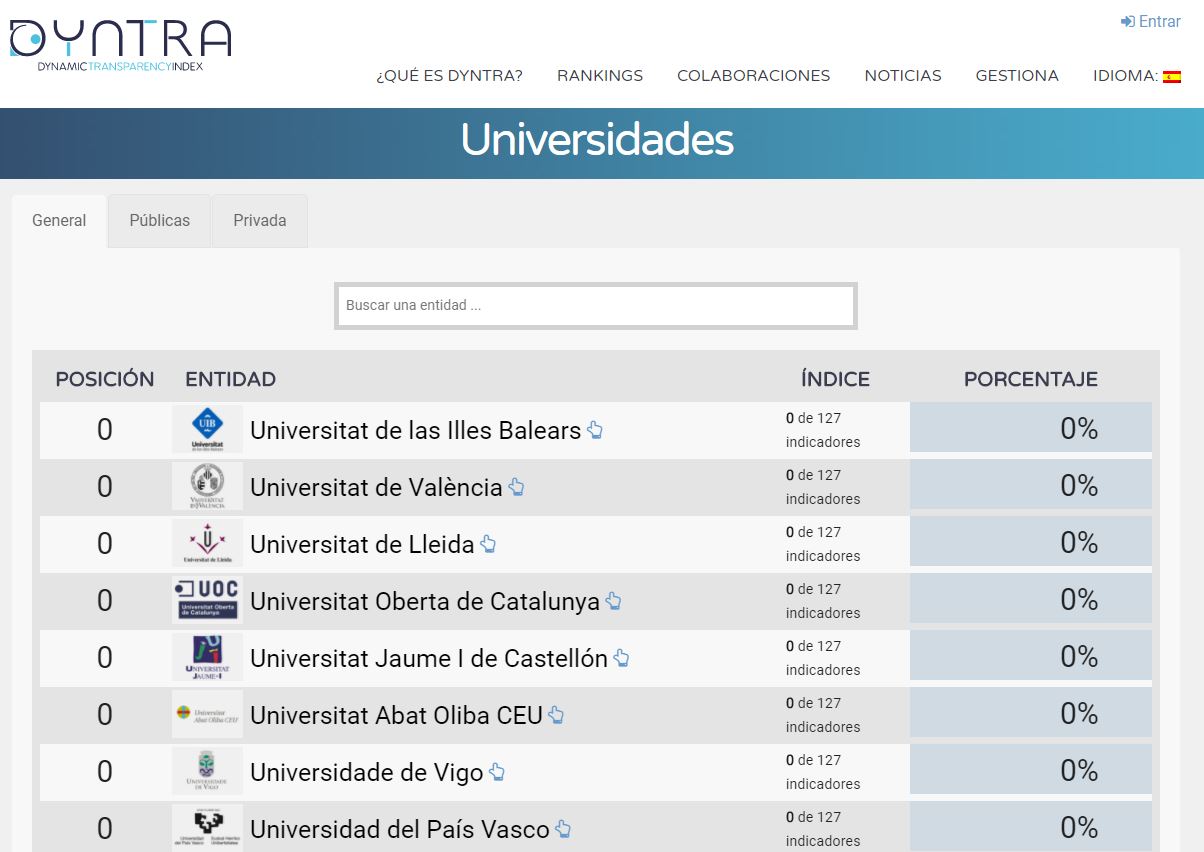This screenshot has height=852, width=1204.
Task: Click the ENTIDAD column header
Action: [231, 380]
